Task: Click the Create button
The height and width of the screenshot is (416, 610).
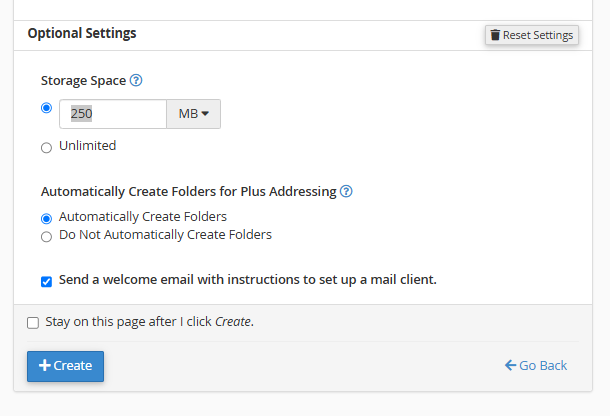Action: pos(65,366)
